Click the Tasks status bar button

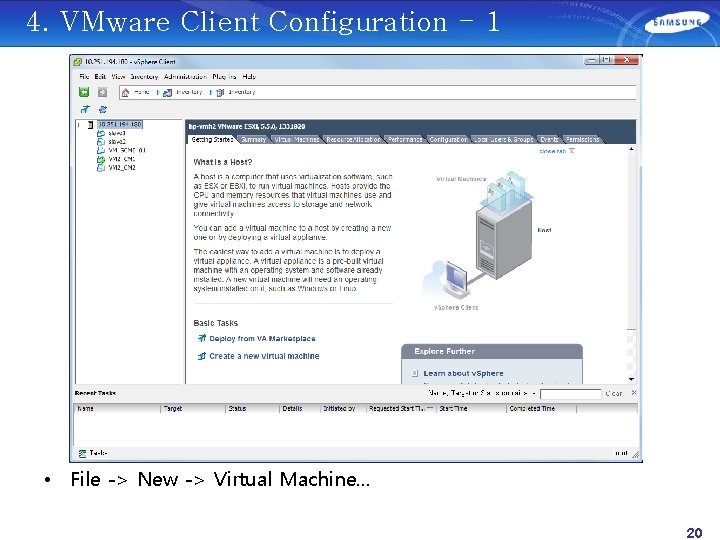[93, 453]
